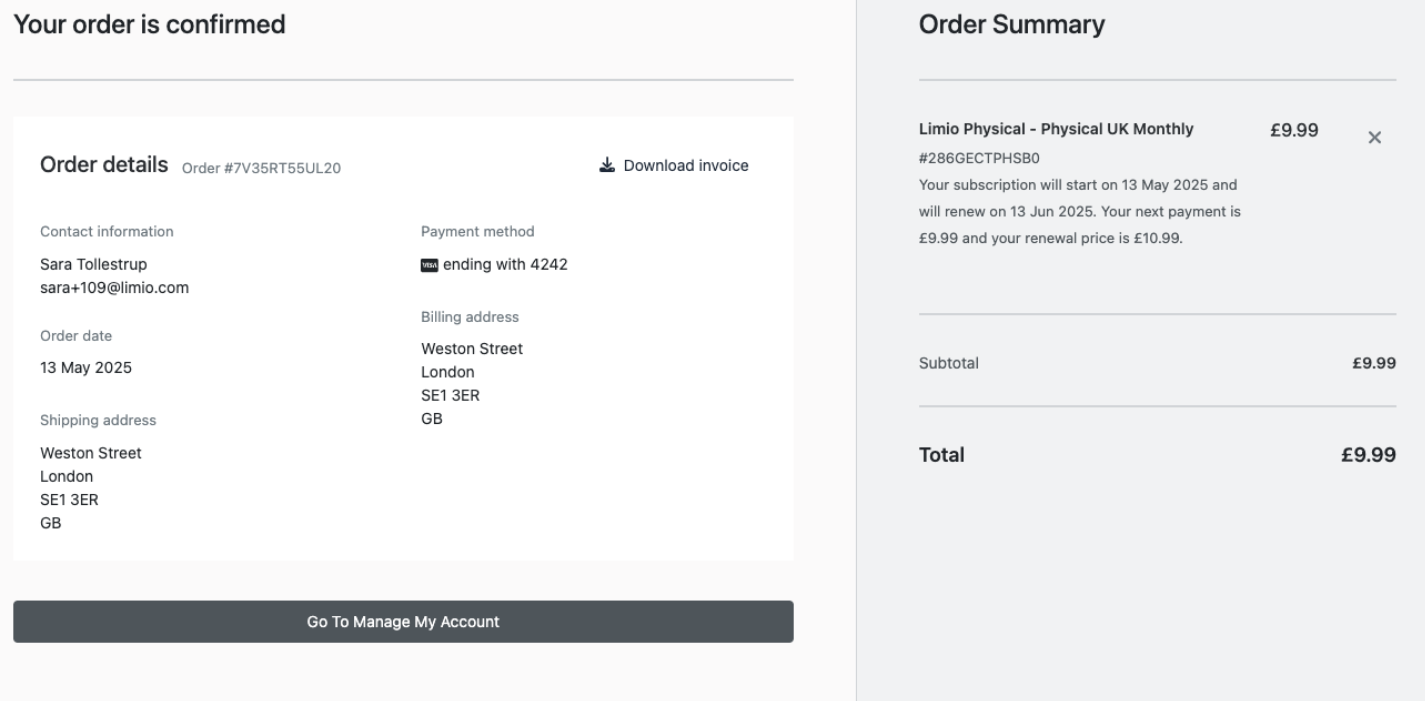Select the email sara+109@limio.com
This screenshot has height=701, width=1425.
click(114, 288)
